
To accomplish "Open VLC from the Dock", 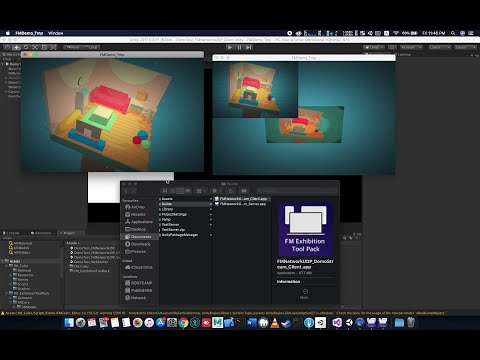I will [x=275, y=322].
